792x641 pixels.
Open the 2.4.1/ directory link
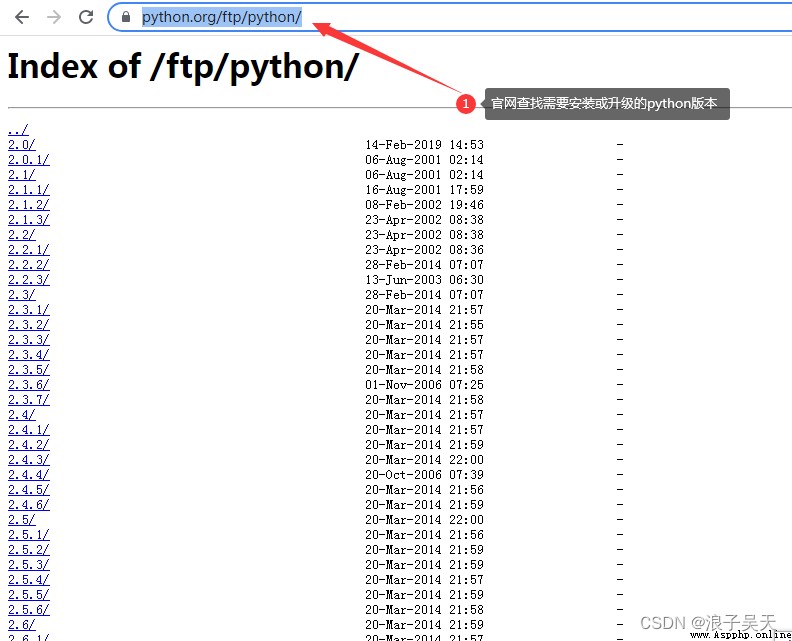[x=29, y=430]
